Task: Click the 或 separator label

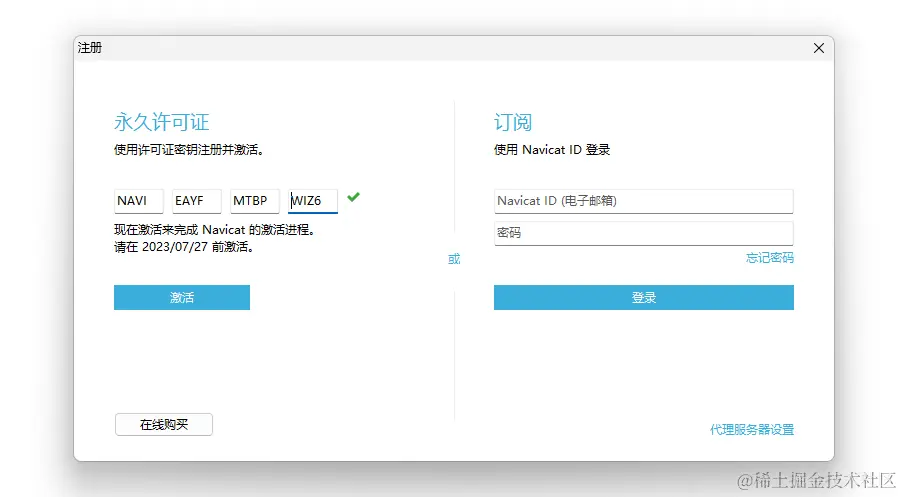Action: pos(454,259)
